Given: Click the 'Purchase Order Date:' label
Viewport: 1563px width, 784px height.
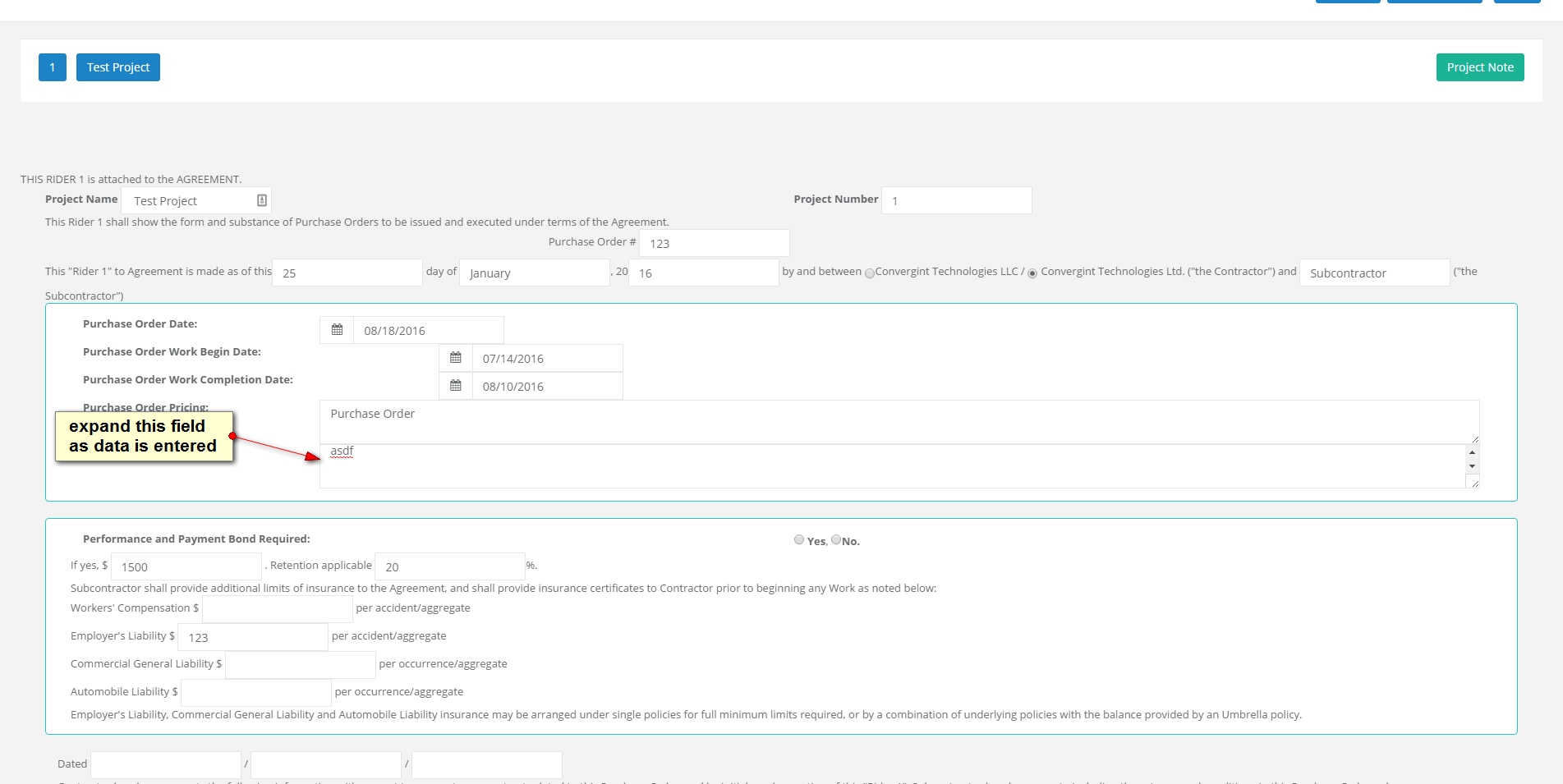Looking at the screenshot, I should click(x=140, y=324).
